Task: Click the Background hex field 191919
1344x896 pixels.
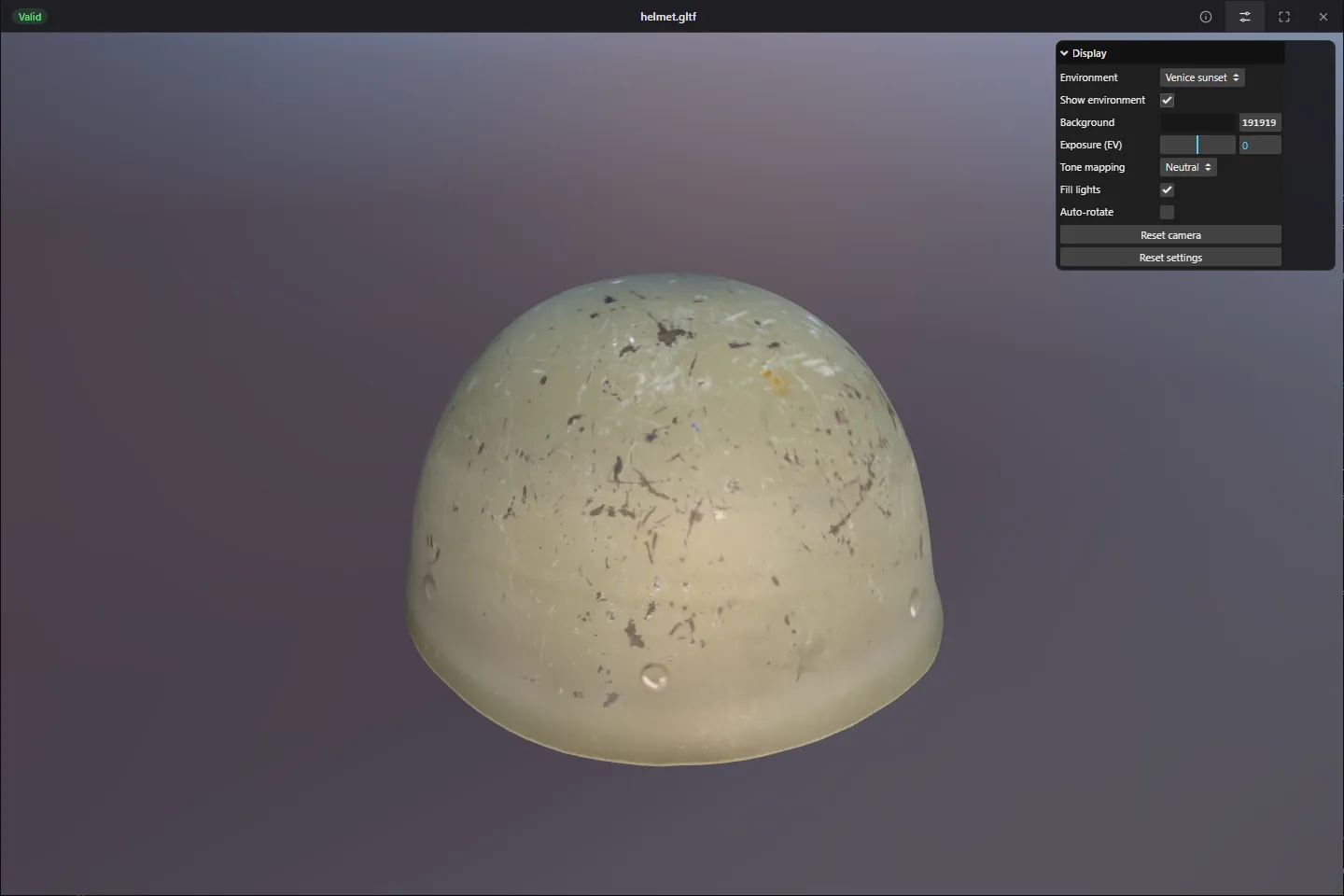Action: point(1259,122)
